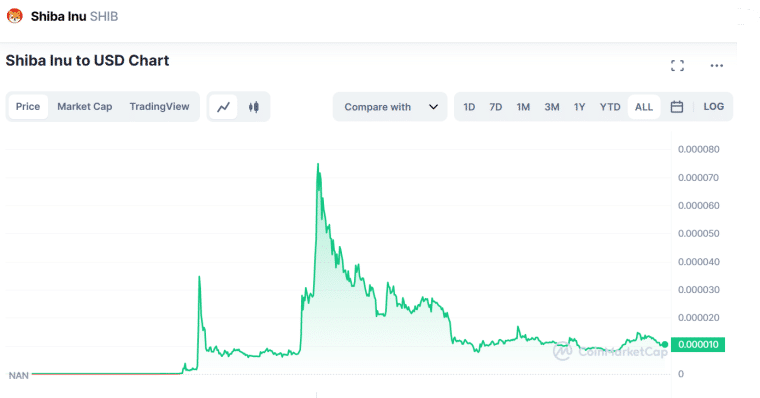Set chart range to 3M
The width and height of the screenshot is (760, 398).
[x=552, y=107]
